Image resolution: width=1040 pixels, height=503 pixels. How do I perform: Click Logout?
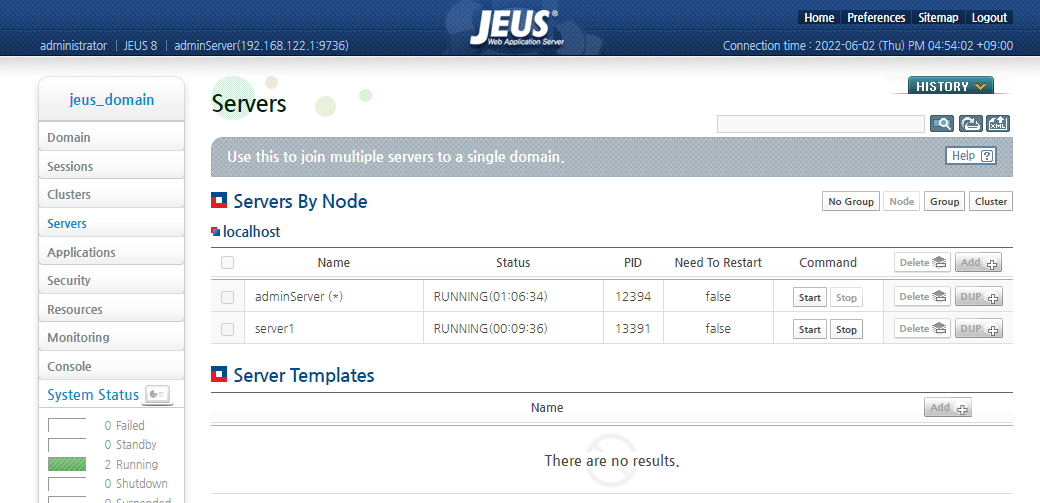[989, 18]
